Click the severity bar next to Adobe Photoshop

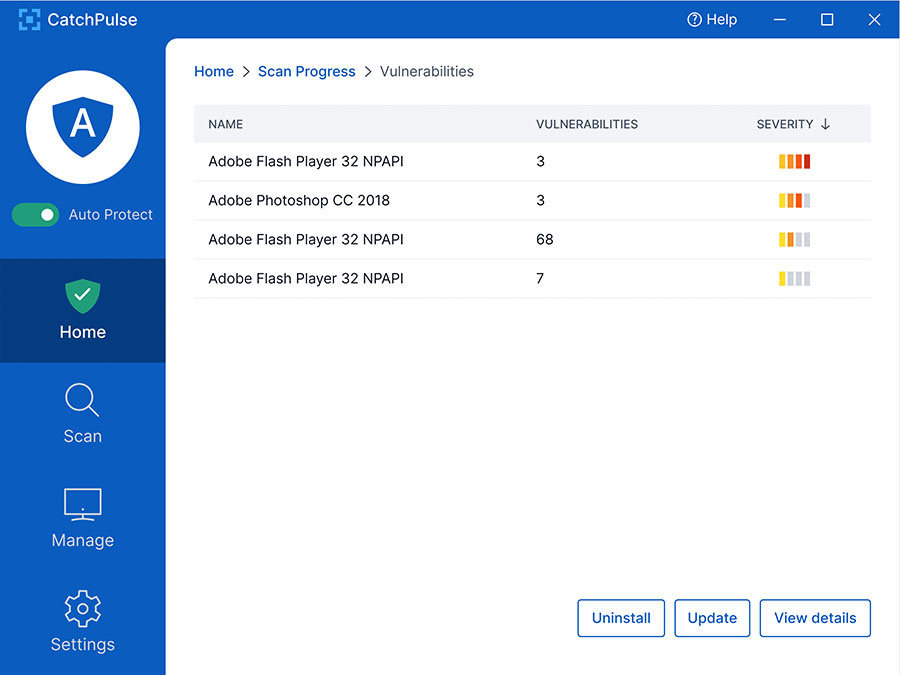(794, 200)
